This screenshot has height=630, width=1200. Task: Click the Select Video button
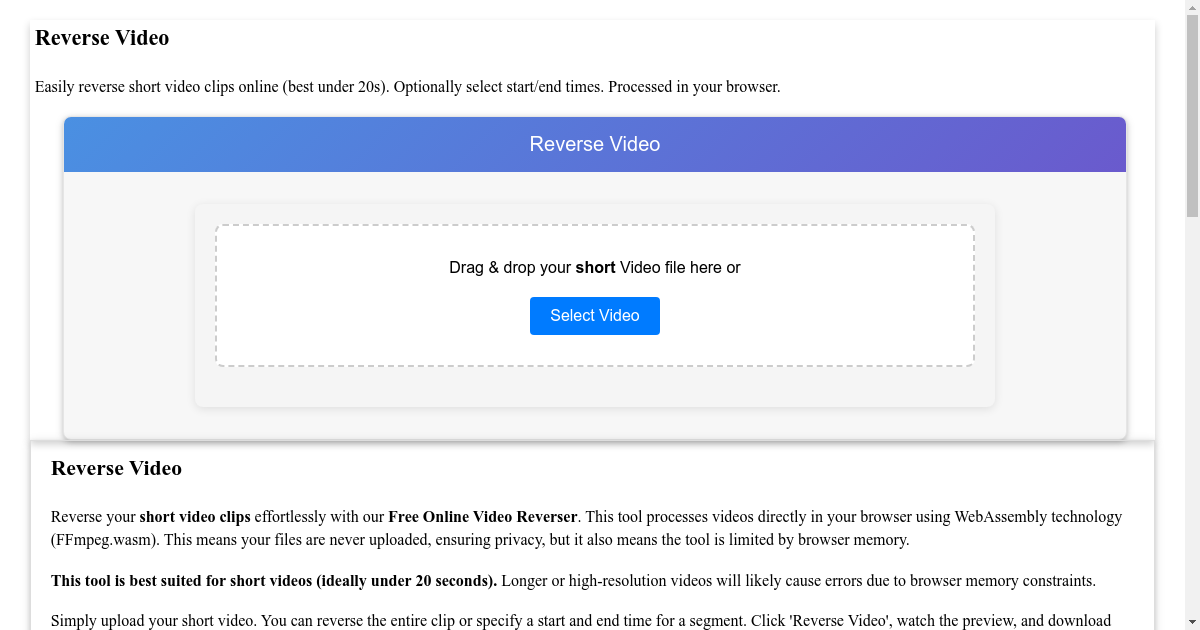click(x=594, y=315)
